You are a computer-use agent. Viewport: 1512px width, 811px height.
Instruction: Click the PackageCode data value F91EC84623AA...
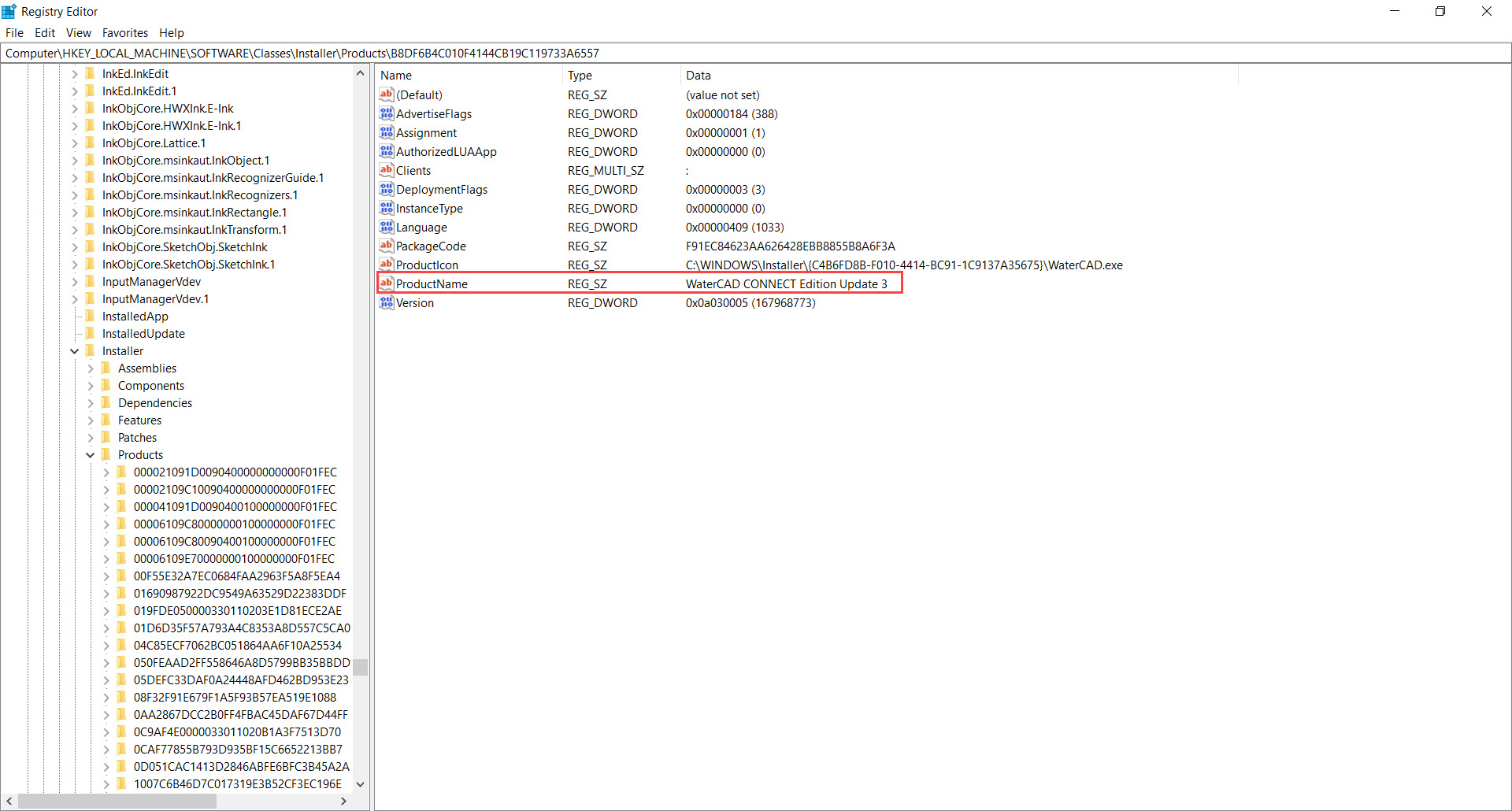click(790, 246)
